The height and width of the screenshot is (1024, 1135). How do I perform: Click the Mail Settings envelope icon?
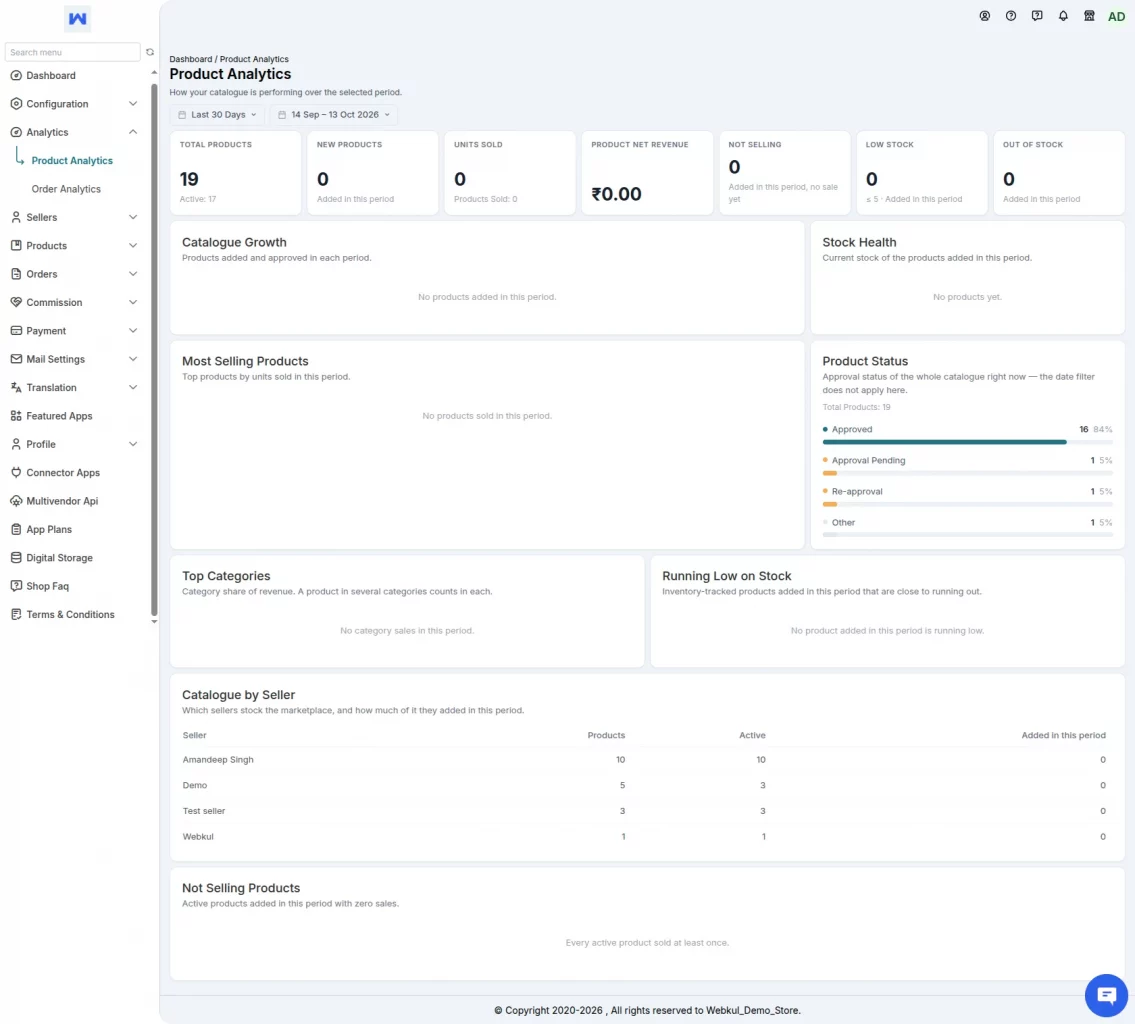(16, 359)
